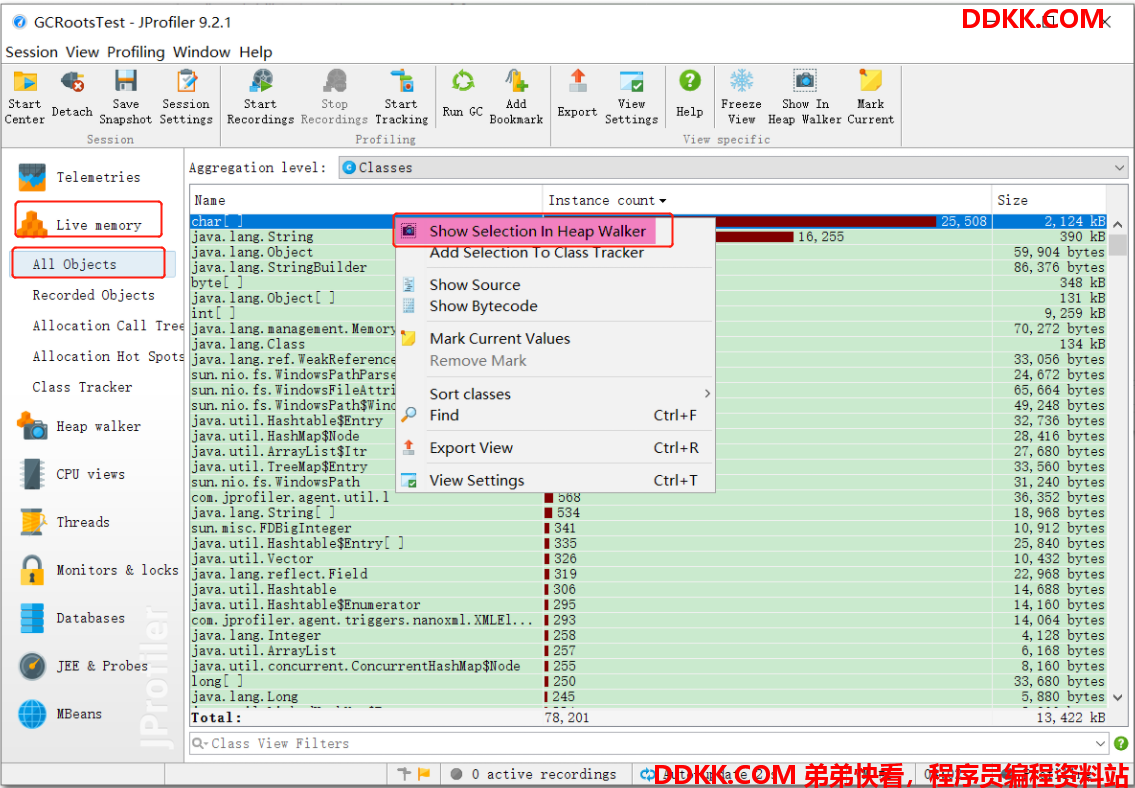Select Export View in the context menu
The image size is (1135, 788).
(555, 448)
